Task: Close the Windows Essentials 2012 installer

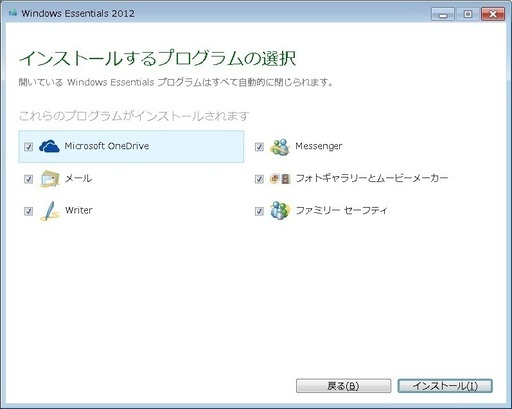Action: 493,14
